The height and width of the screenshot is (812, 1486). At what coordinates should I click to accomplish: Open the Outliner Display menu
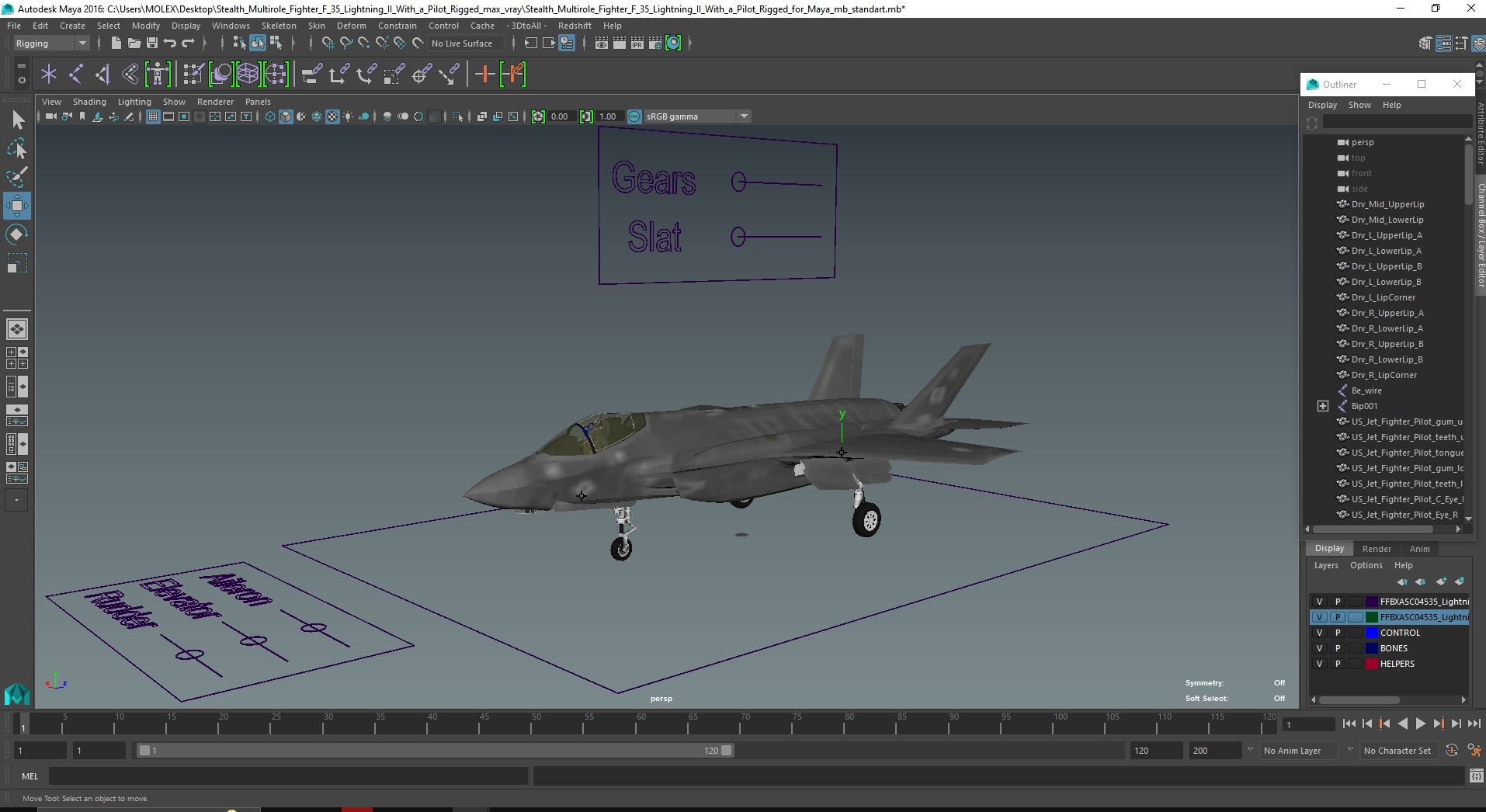point(1322,105)
